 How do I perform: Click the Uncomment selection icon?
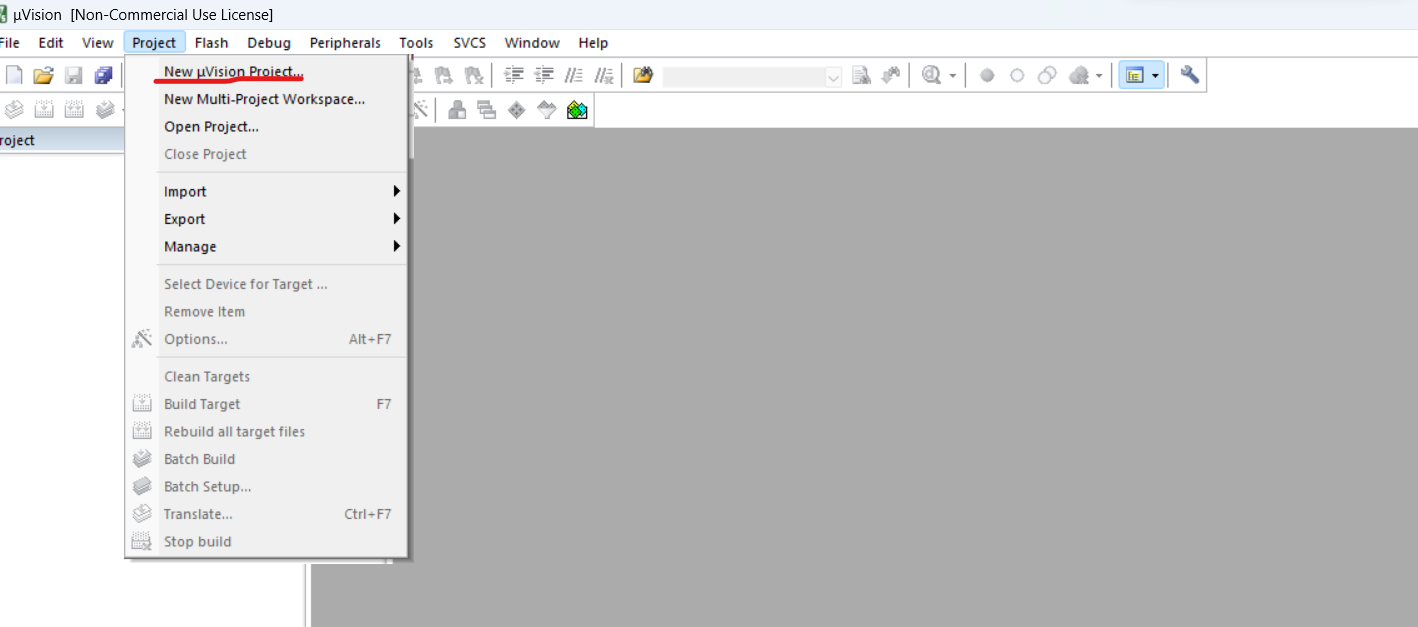(604, 75)
